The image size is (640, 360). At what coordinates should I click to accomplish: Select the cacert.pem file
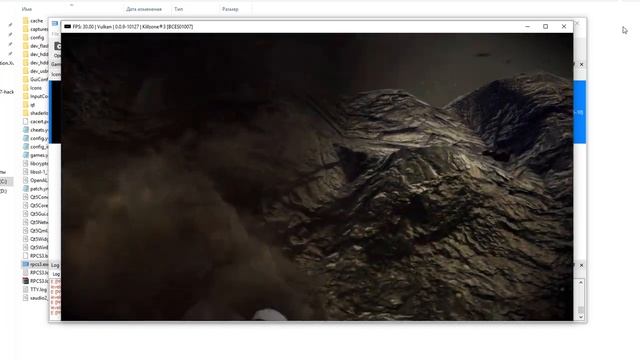pos(35,122)
